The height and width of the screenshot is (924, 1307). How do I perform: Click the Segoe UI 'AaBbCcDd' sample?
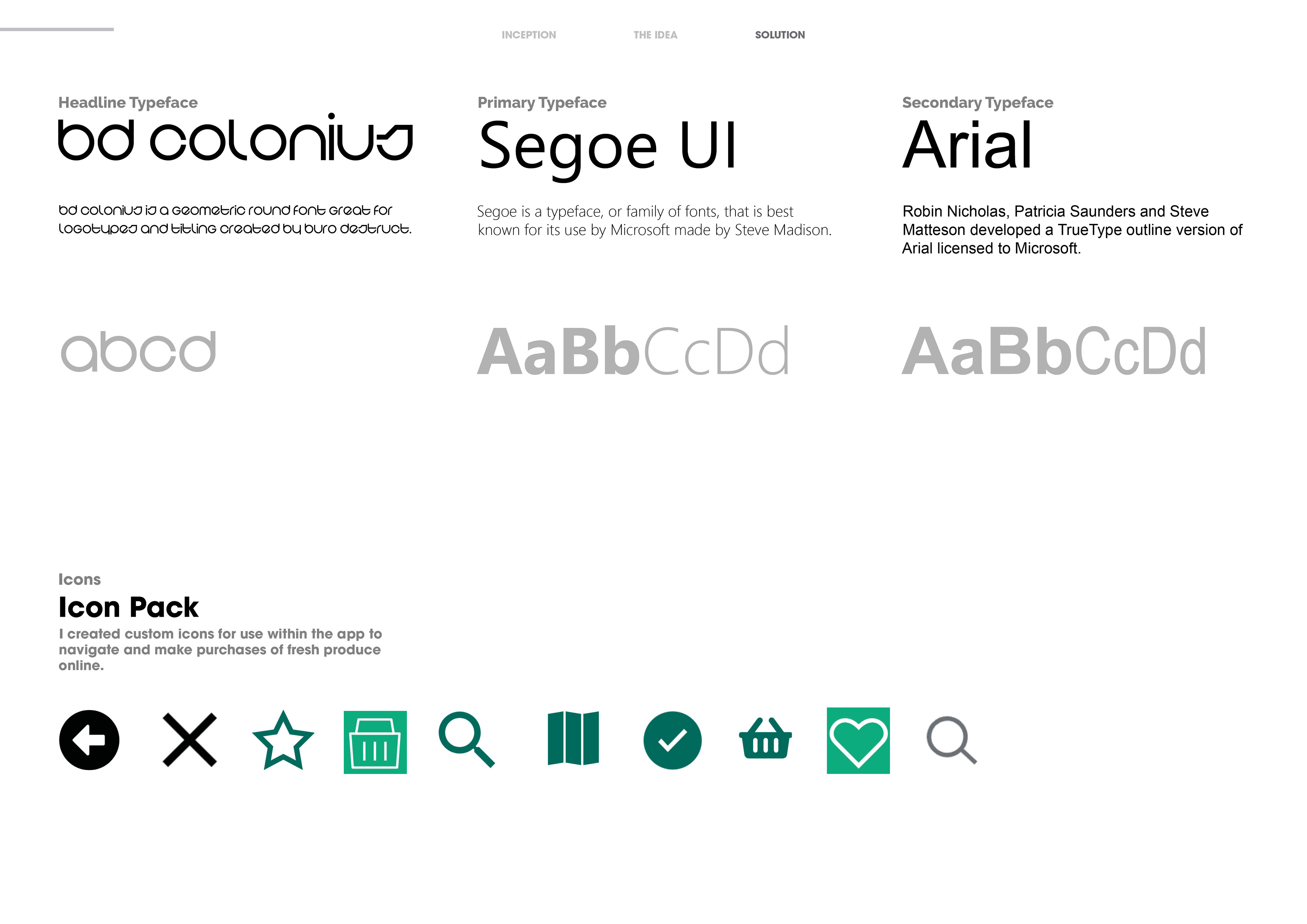[633, 351]
